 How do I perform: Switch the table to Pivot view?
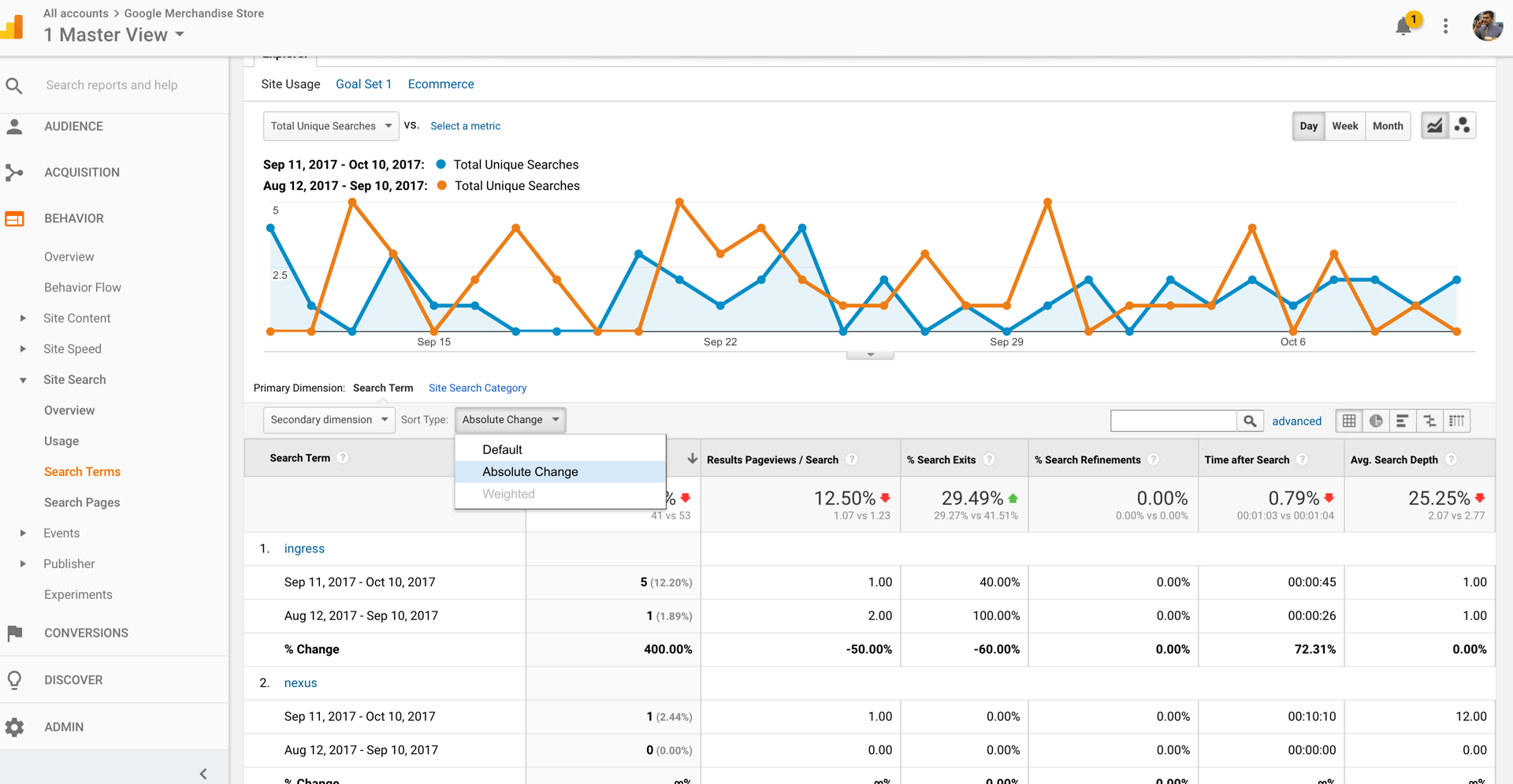point(1457,421)
